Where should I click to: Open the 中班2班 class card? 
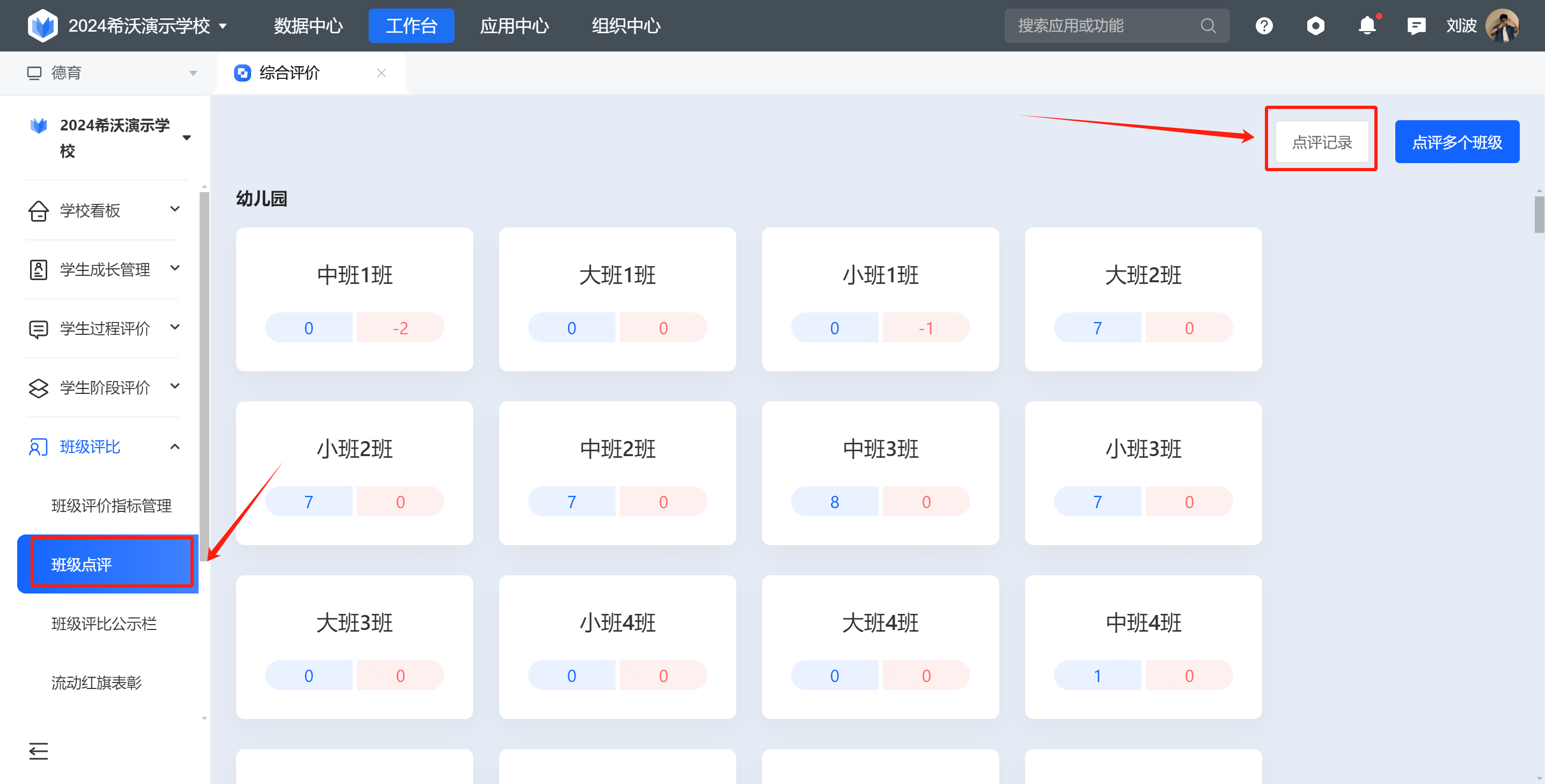tap(618, 473)
